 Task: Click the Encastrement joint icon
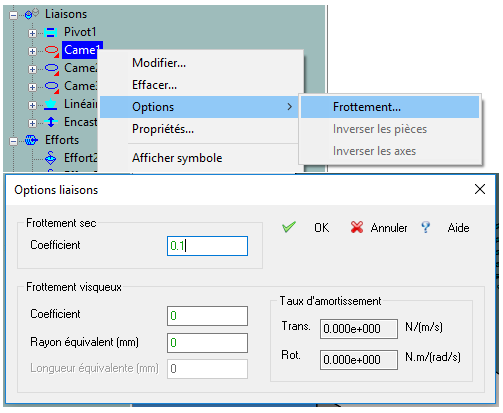51,122
